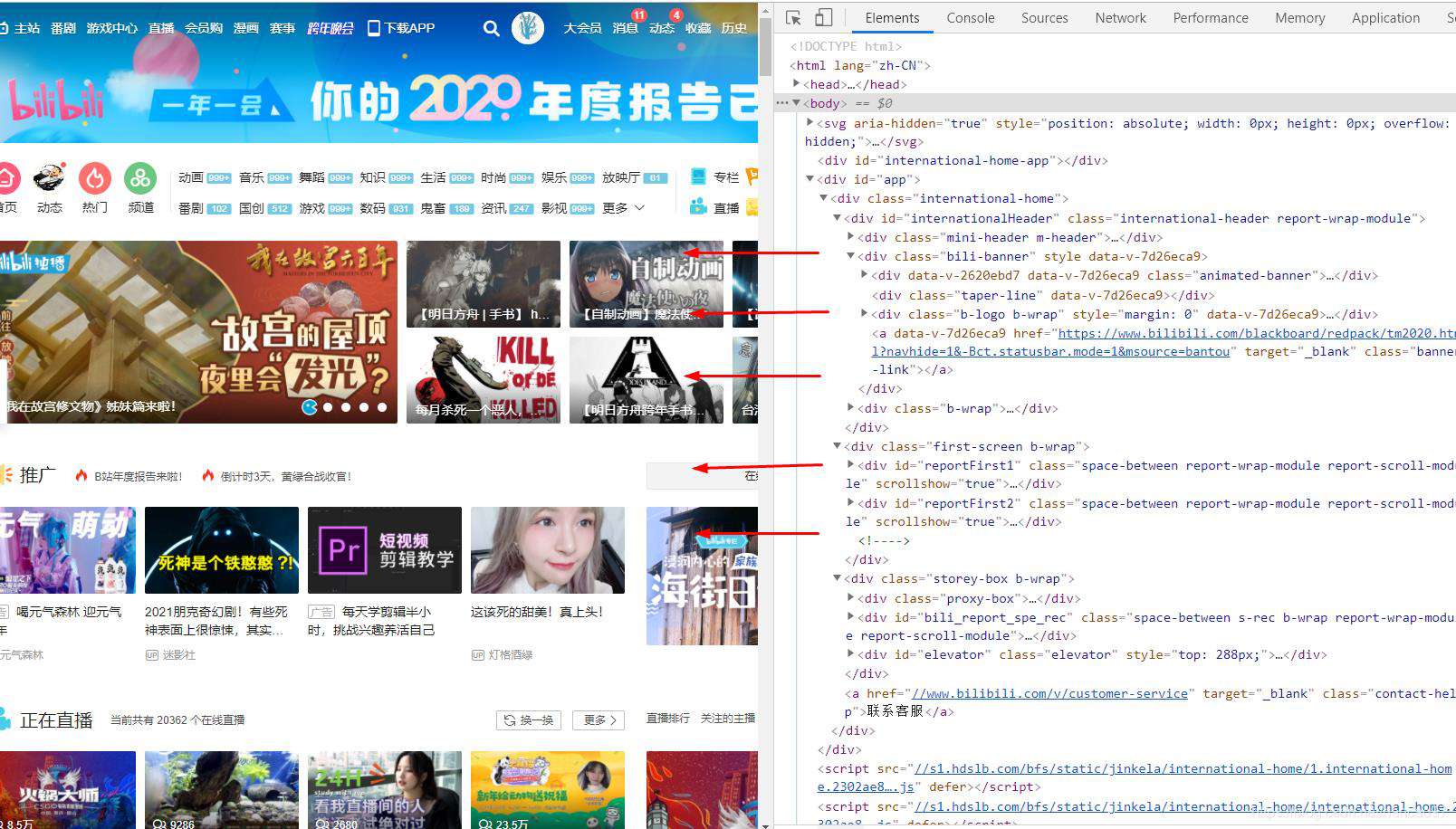The height and width of the screenshot is (829, 1456).
Task: Select the 放映厅 category link
Action: coord(621,177)
